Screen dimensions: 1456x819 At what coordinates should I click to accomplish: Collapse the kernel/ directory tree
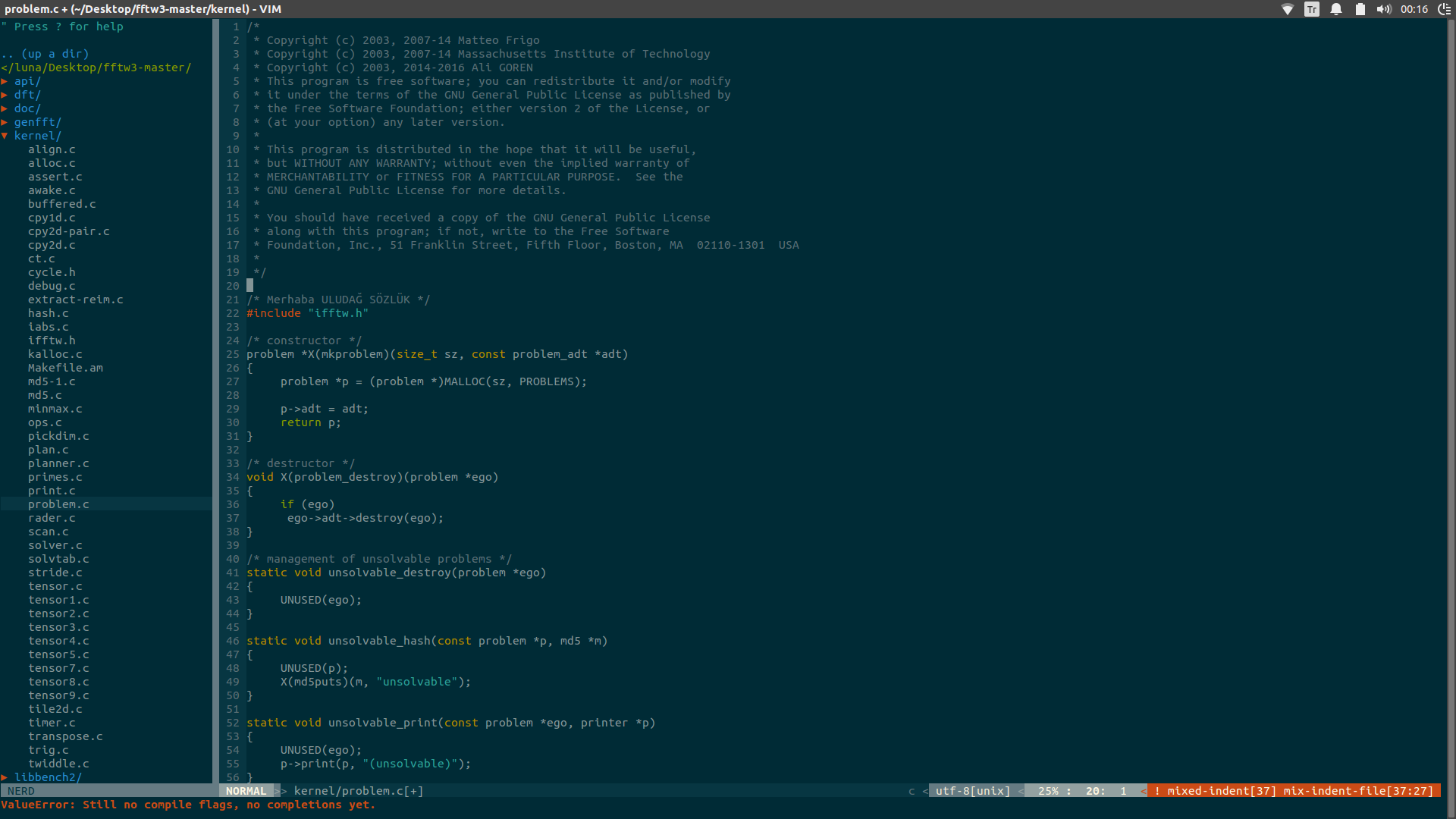tap(36, 136)
